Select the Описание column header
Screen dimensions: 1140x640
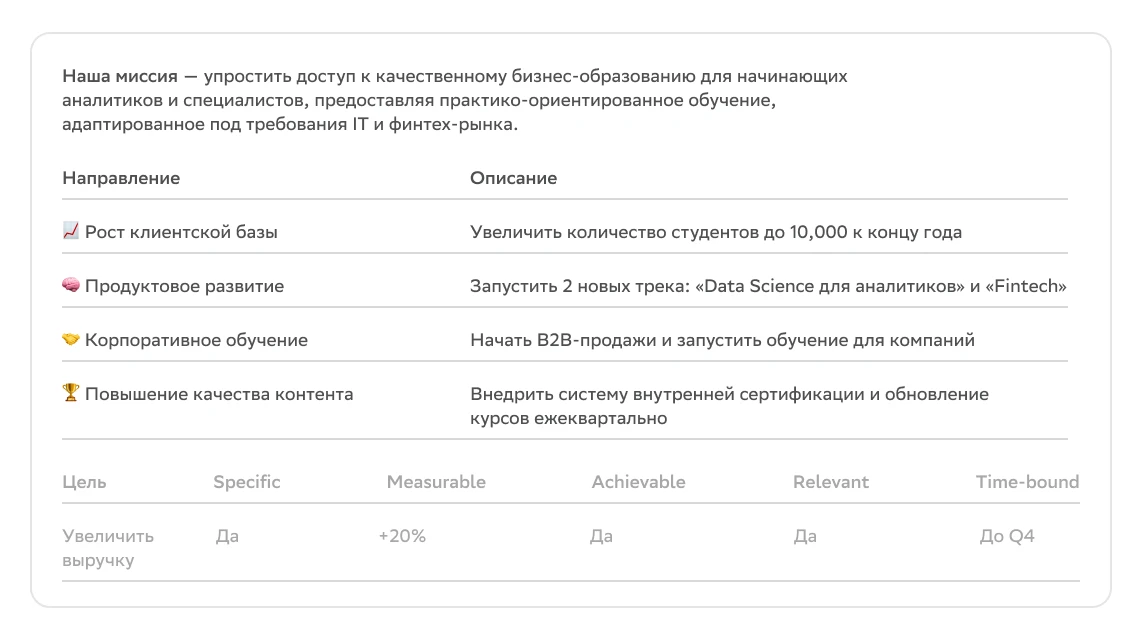click(513, 178)
